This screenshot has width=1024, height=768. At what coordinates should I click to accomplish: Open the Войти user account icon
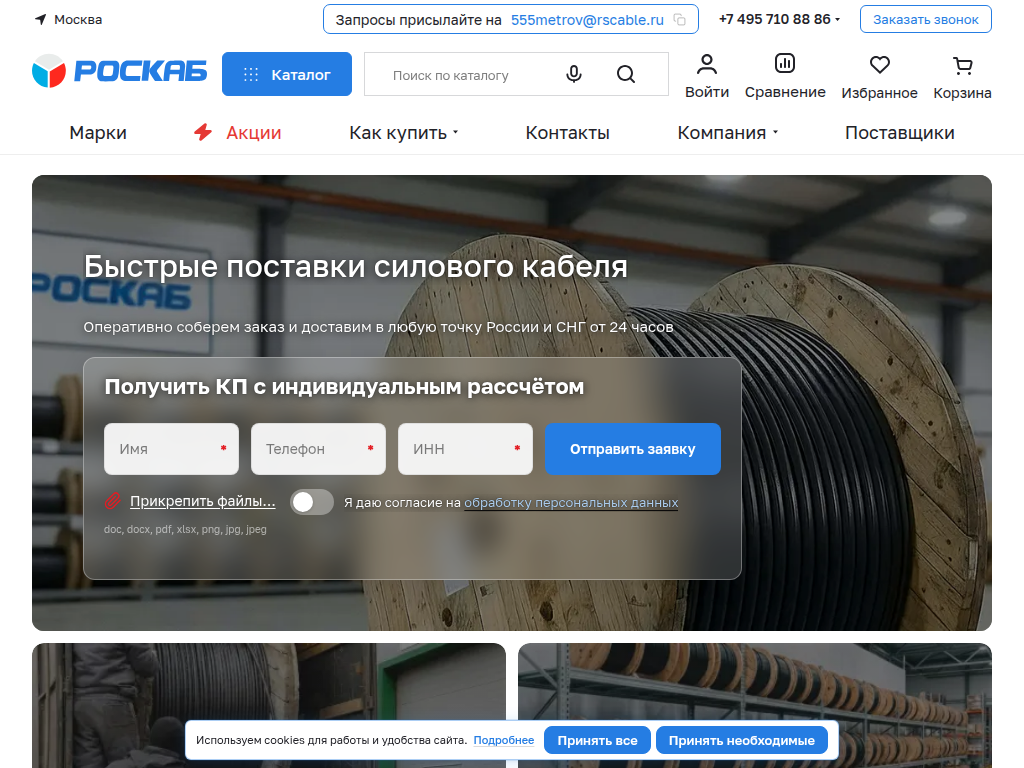pos(707,65)
